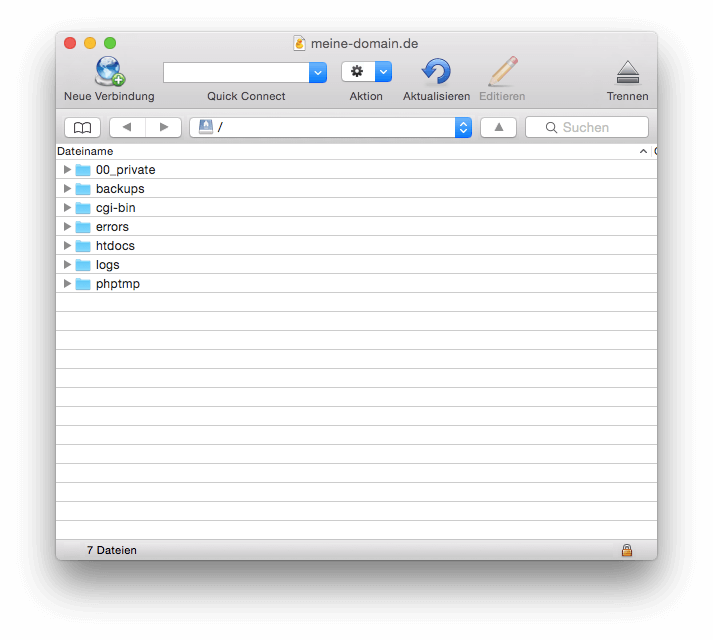Click the Editieren pencil icon
Screen dimensions: 713x640
503,71
